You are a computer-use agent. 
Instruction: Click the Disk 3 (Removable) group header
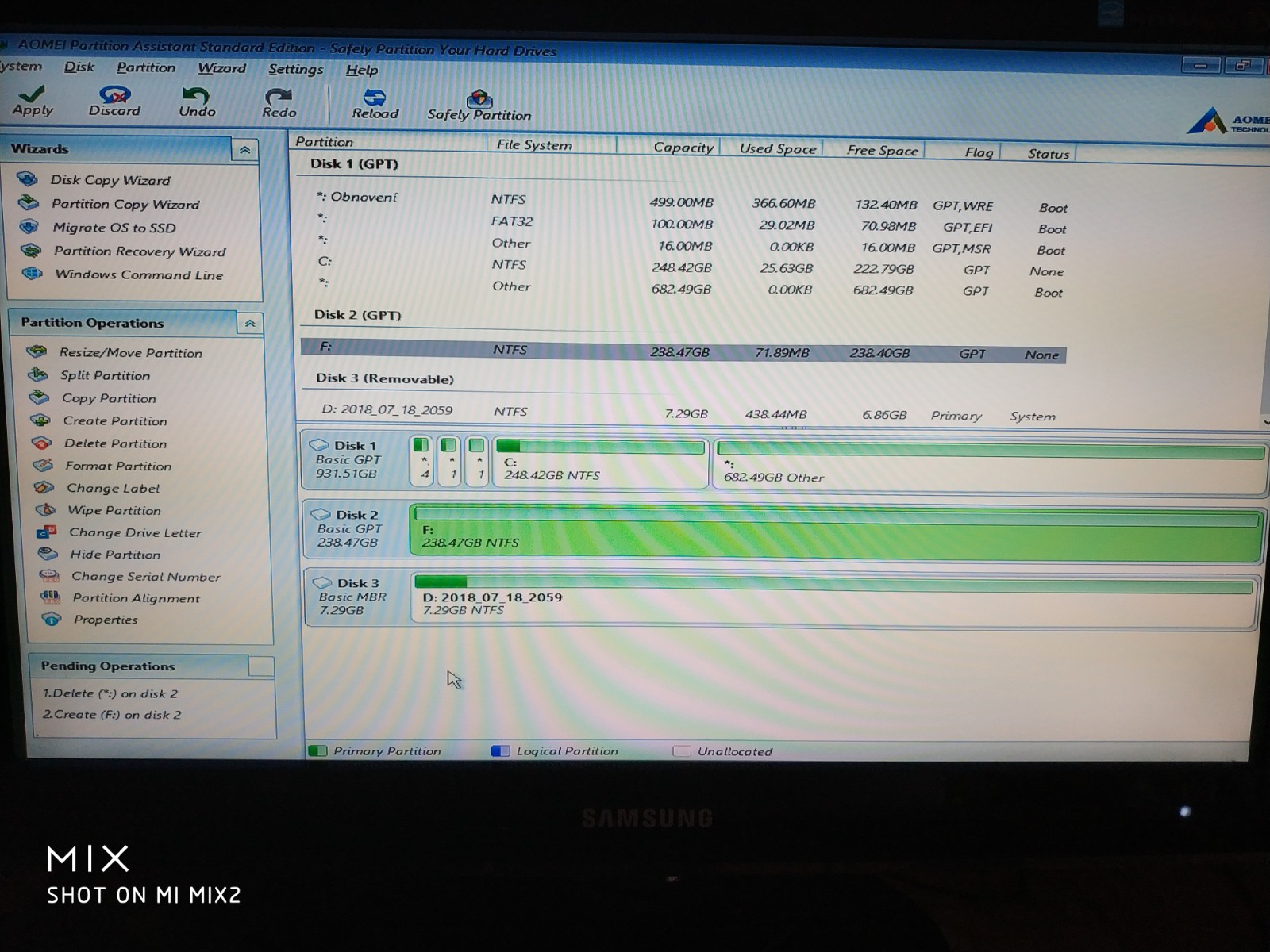click(385, 378)
